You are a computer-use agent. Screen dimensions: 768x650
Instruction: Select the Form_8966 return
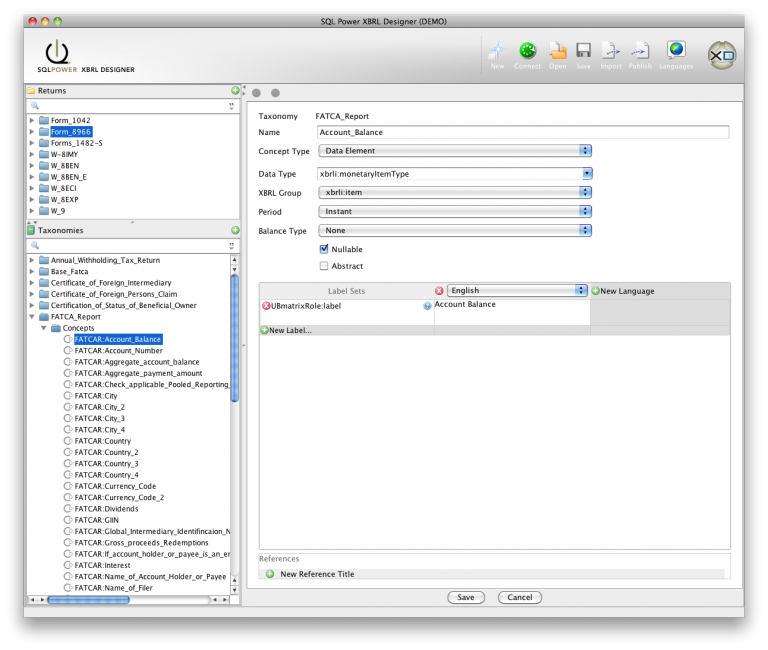pos(71,131)
